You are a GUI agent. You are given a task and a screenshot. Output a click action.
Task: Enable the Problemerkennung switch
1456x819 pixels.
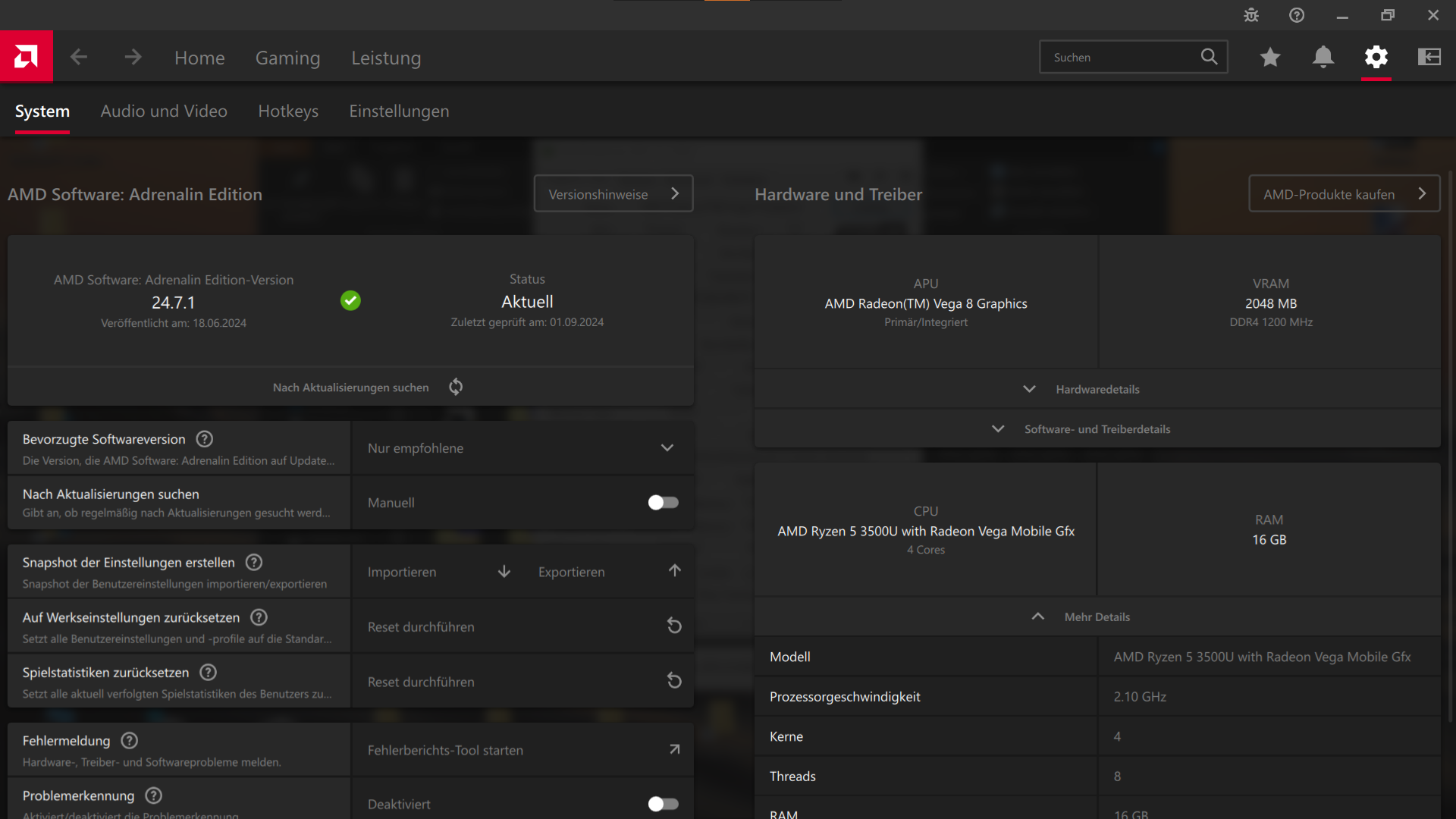tap(664, 804)
